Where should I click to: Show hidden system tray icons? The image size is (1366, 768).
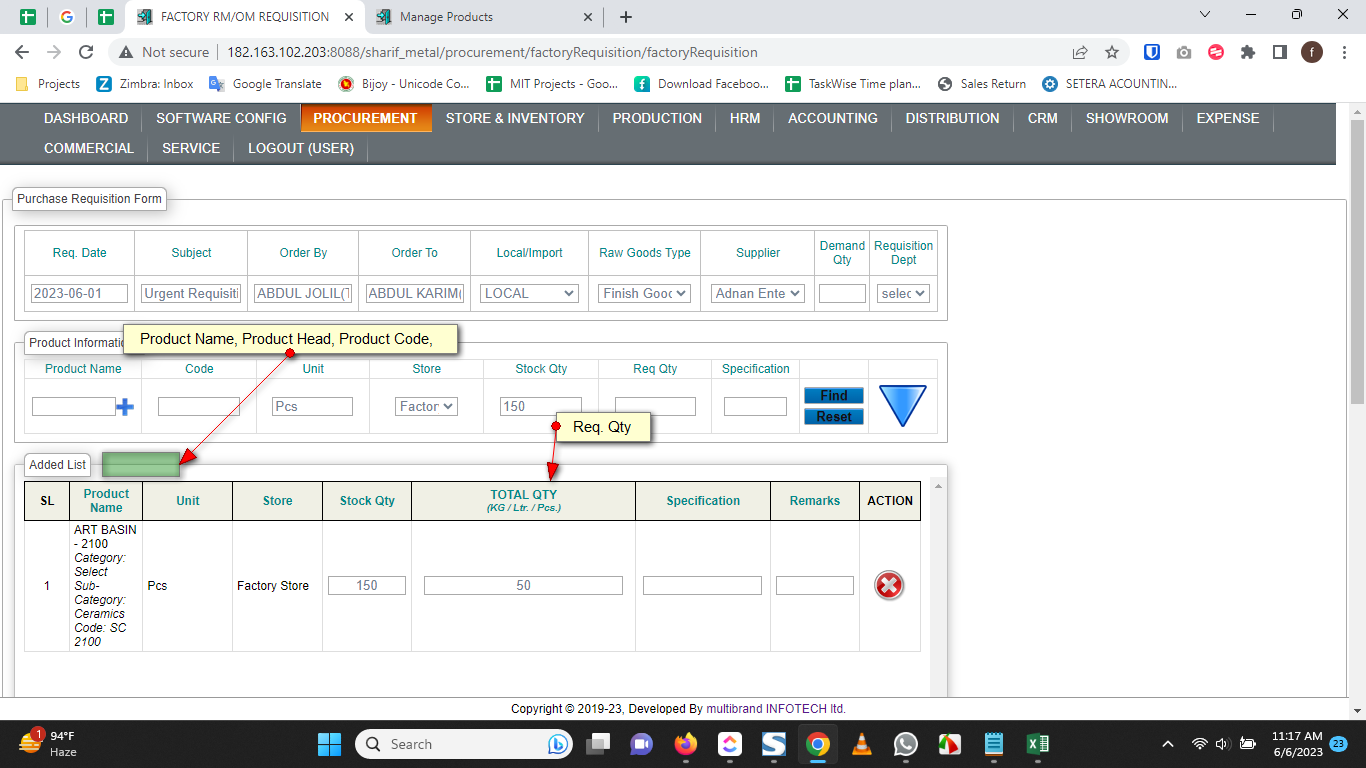click(1167, 744)
